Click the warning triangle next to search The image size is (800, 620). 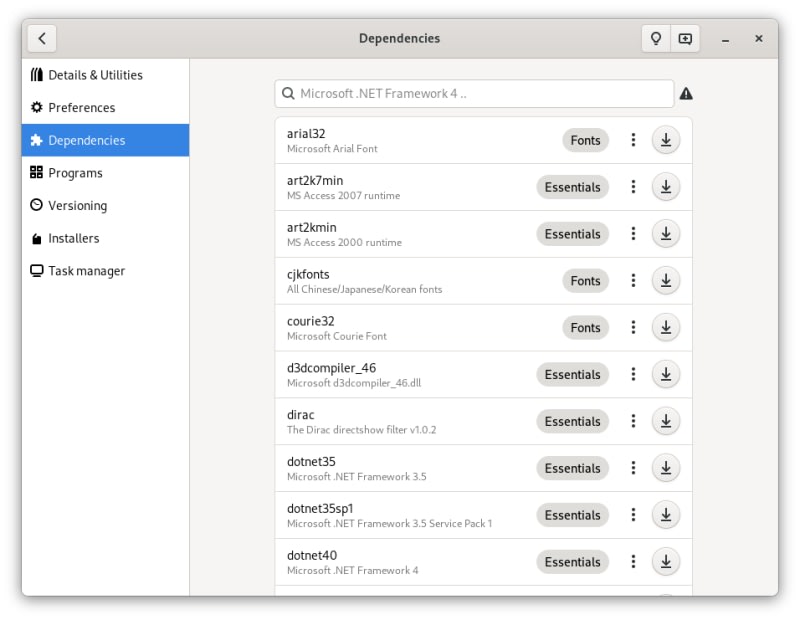click(686, 94)
